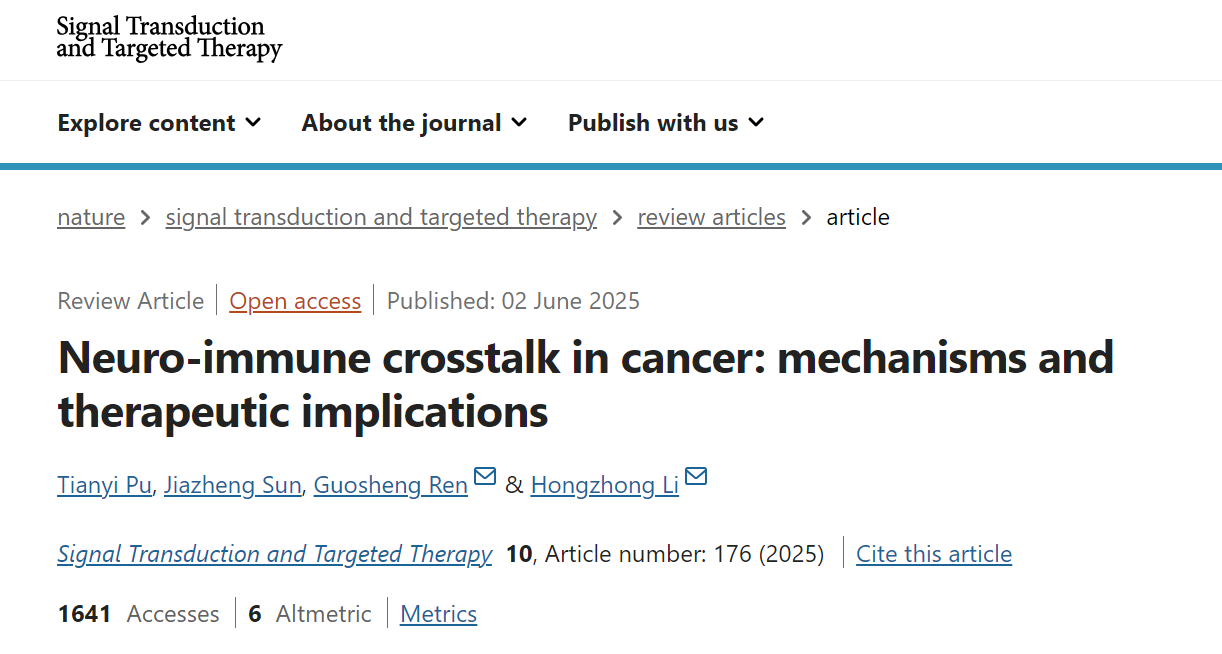
Task: Click the Open access link
Action: point(295,301)
